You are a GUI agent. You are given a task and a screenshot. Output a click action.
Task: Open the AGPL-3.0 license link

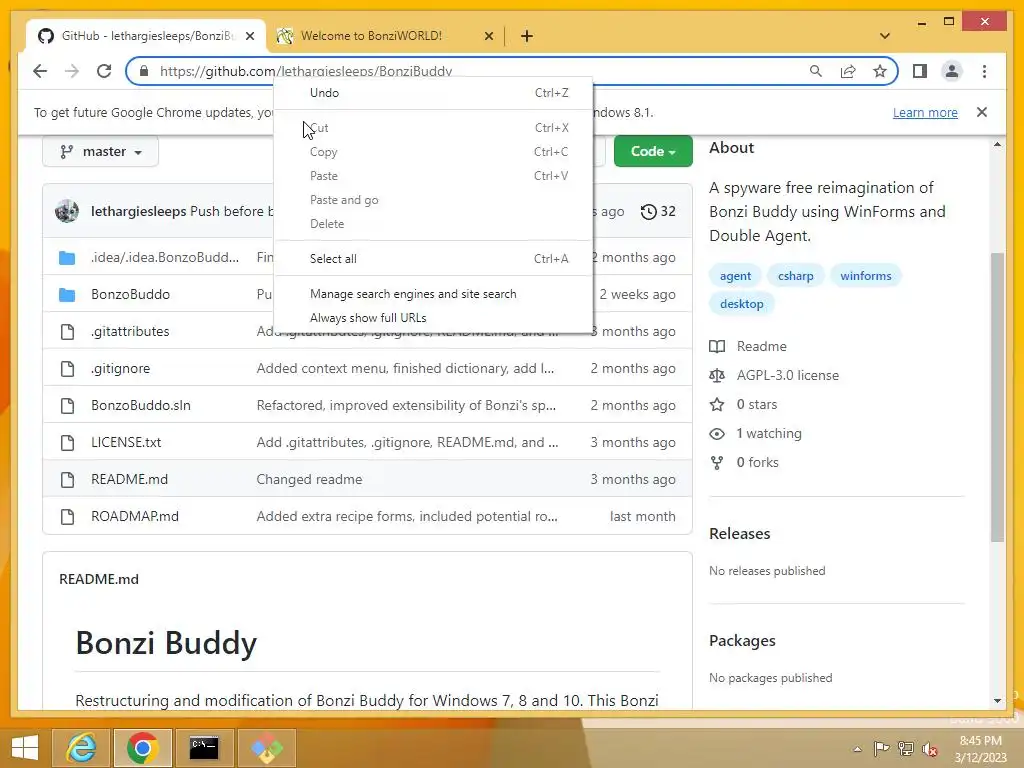774,376
